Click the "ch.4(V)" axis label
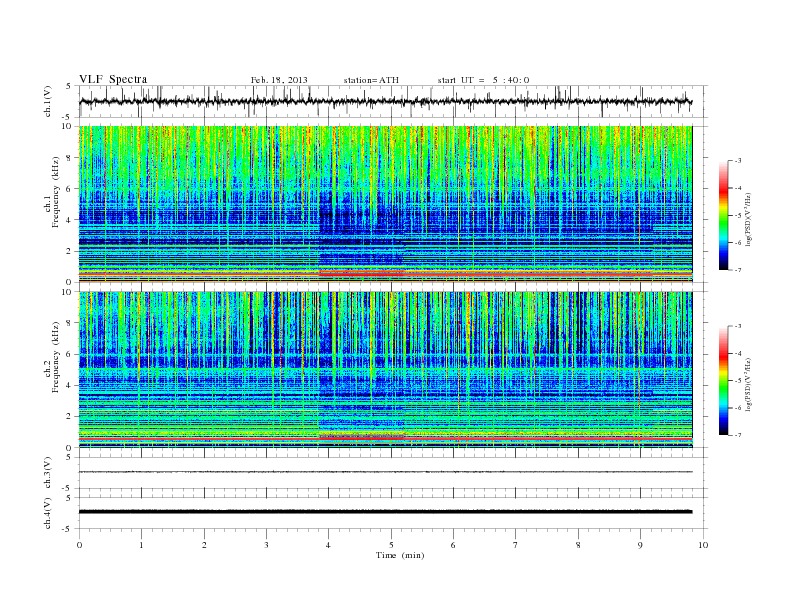This screenshot has height=612, width=792. [48, 513]
